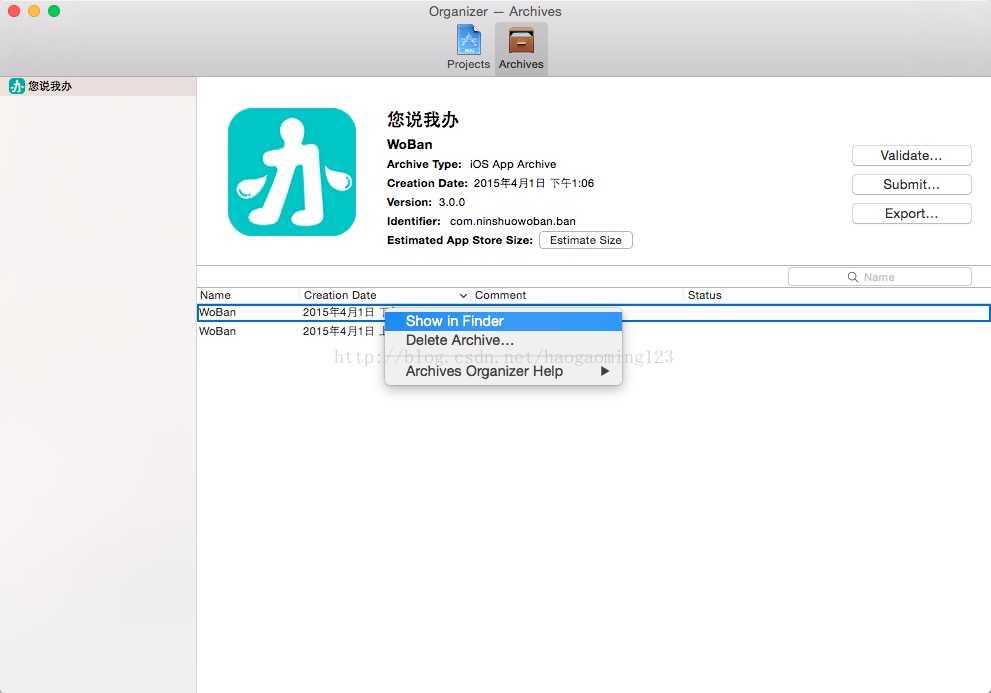
Task: Expand the Archives Organizer Help arrow
Action: pyautogui.click(x=605, y=371)
